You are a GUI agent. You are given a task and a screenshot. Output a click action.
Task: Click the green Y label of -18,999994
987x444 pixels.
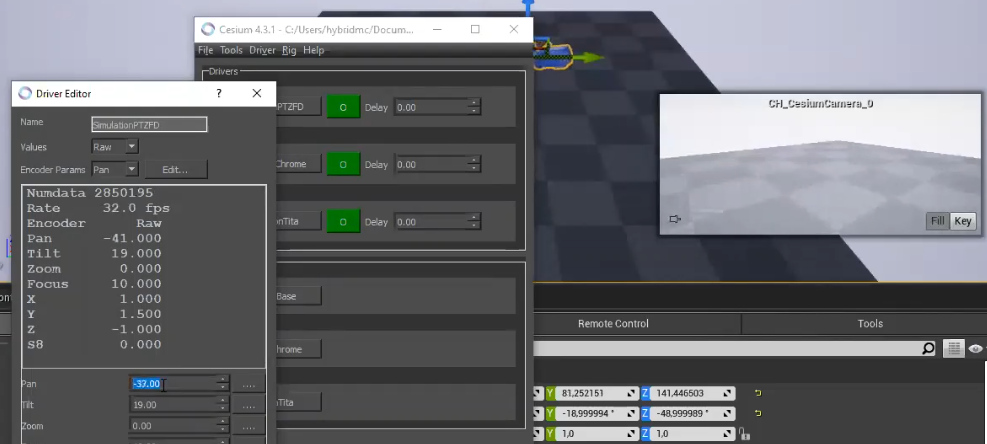[x=550, y=414]
